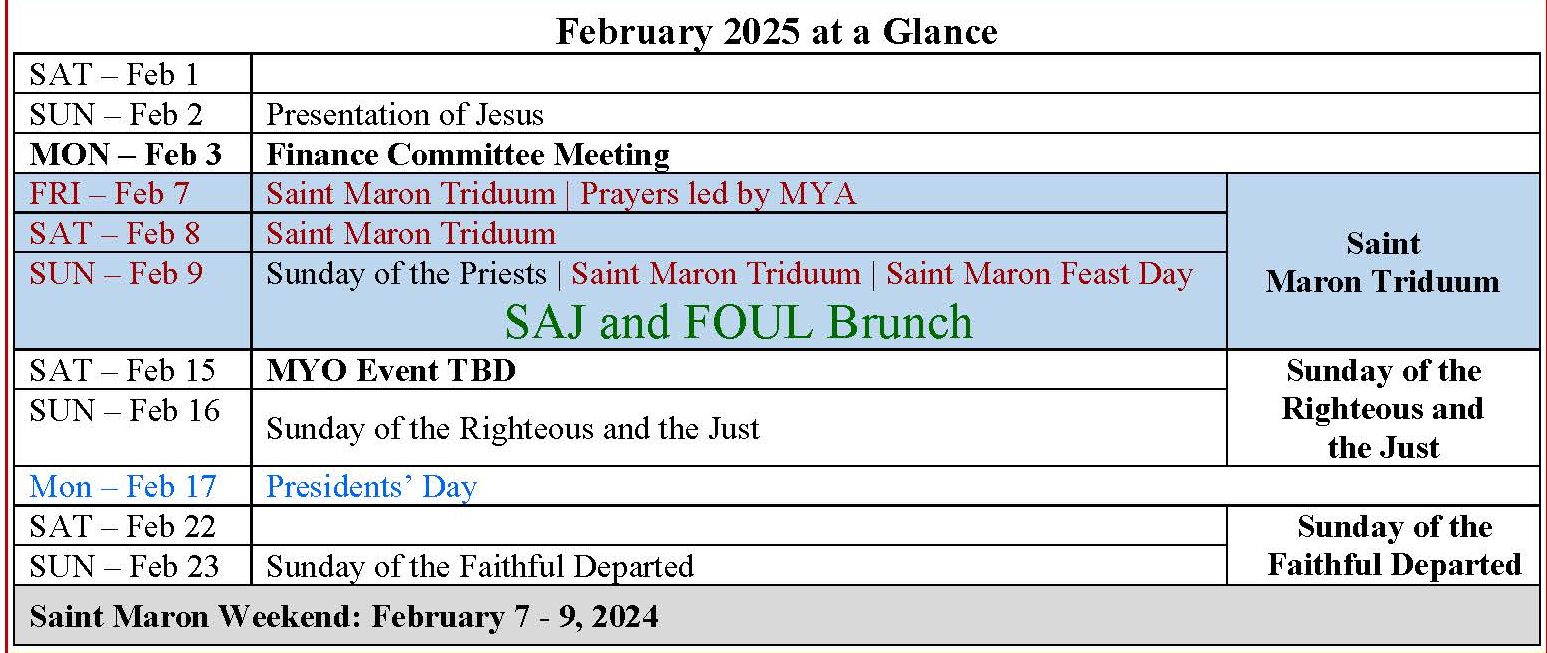Image resolution: width=1547 pixels, height=653 pixels.
Task: Click the "MYO Event TBD" entry
Action: pos(391,371)
